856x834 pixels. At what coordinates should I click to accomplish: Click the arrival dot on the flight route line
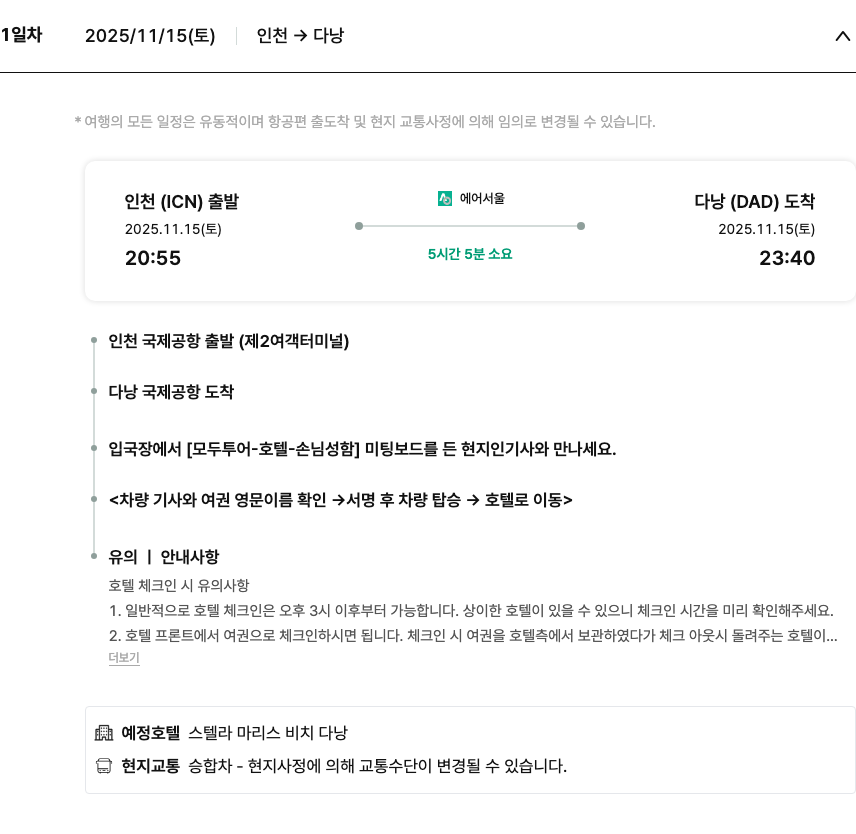[581, 226]
